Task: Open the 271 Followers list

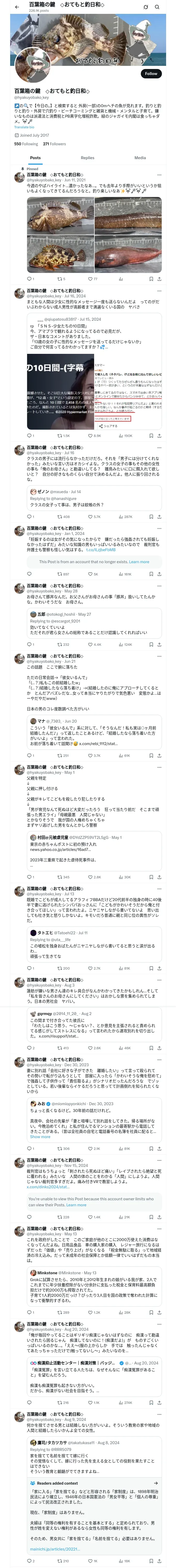Action: pos(54,144)
